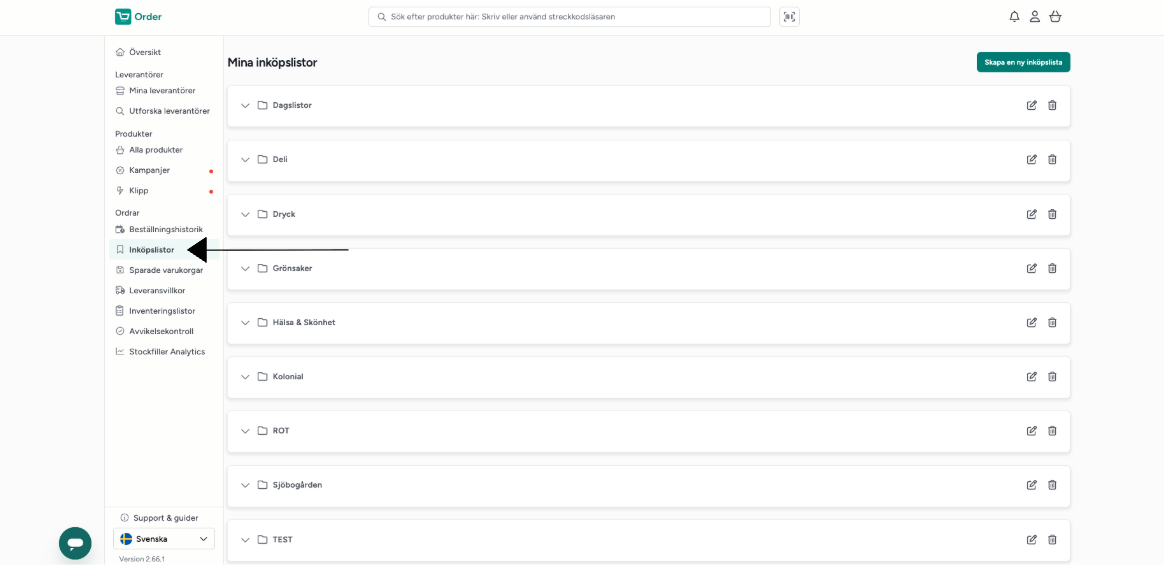
Task: Open the chat support bubble
Action: click(75, 543)
